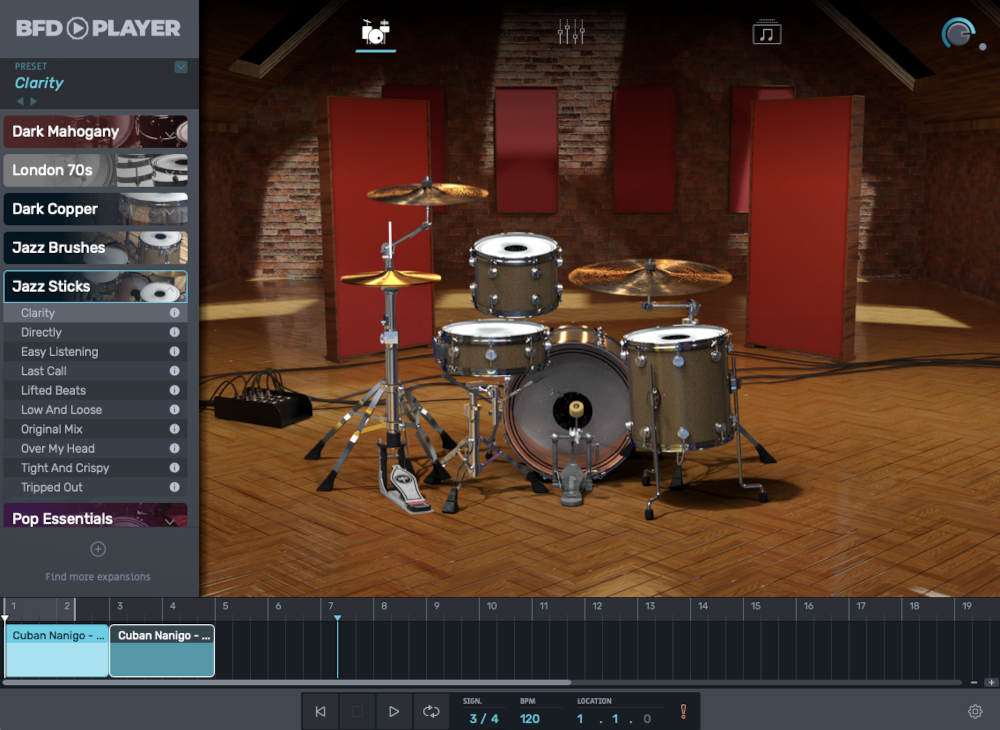Switch to the Mixer view

(571, 31)
